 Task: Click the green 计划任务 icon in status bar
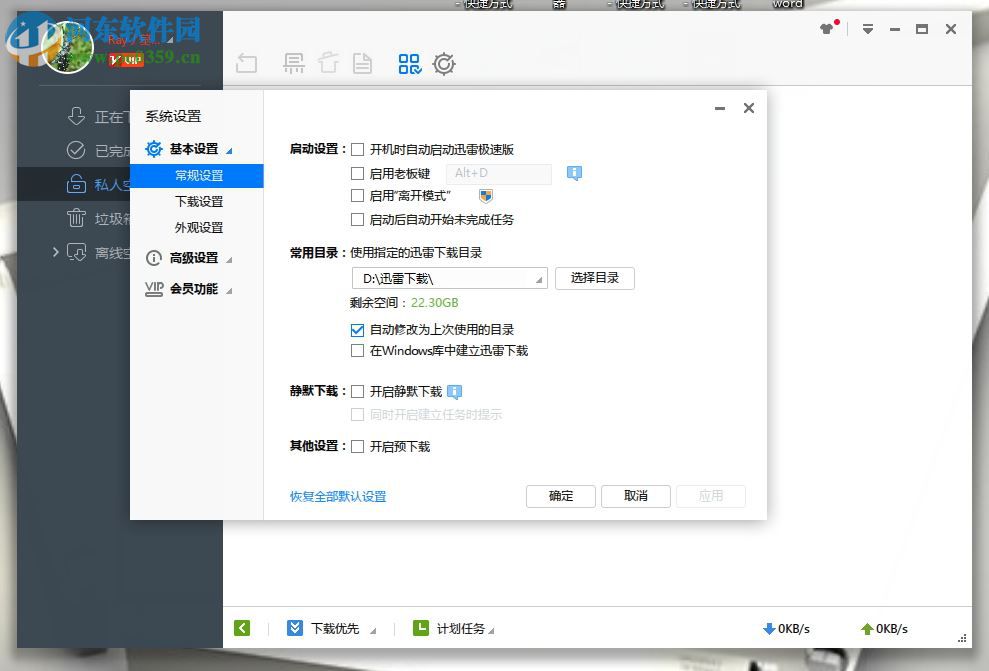[x=421, y=628]
